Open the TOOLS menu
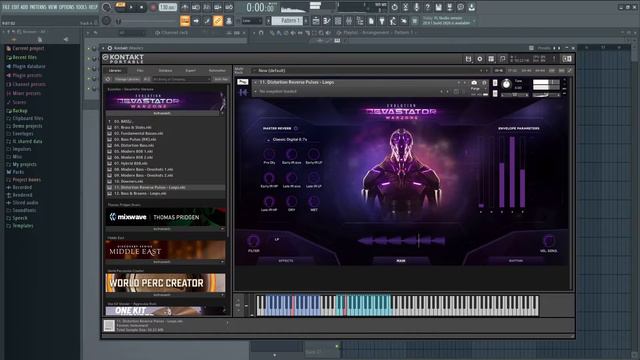The image size is (640, 360). tap(81, 7)
